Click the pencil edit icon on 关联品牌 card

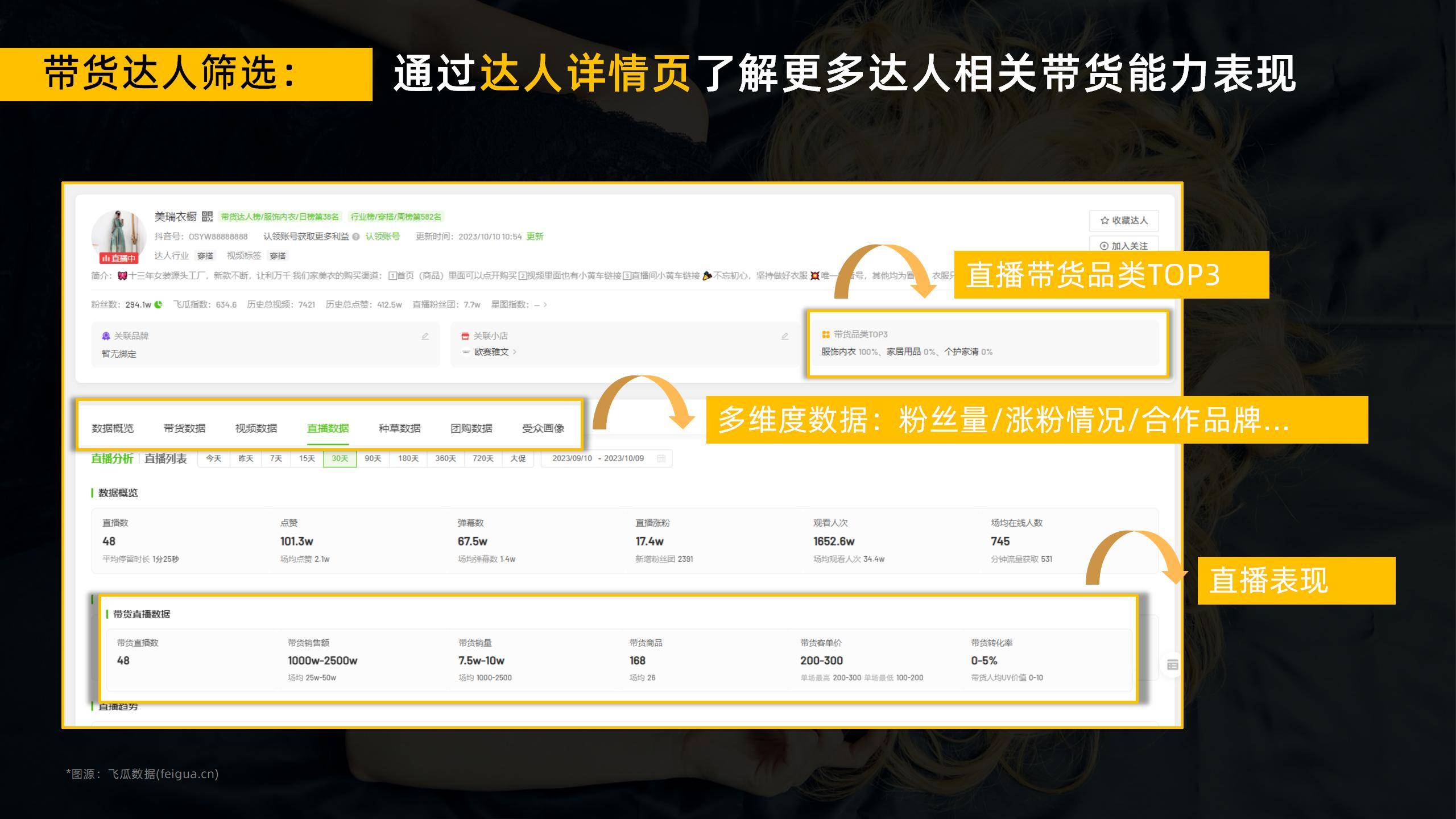425,336
